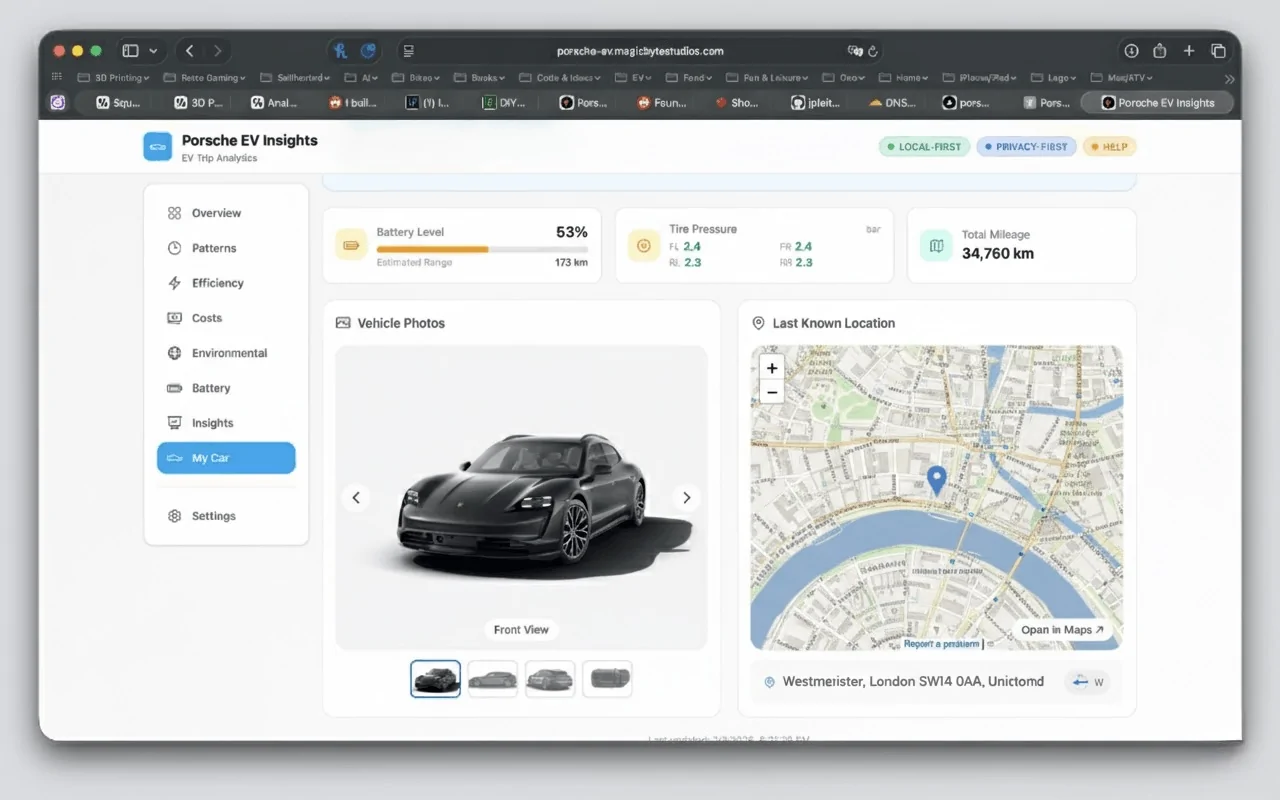This screenshot has height=800, width=1280.
Task: Open the Retro Gaming bookmarks folder
Action: 204,77
